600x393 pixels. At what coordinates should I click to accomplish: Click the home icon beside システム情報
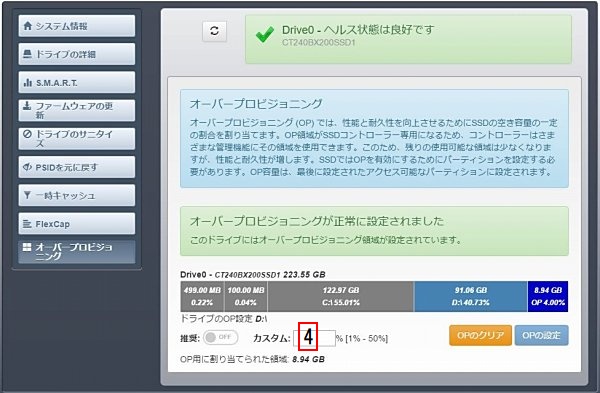point(28,26)
